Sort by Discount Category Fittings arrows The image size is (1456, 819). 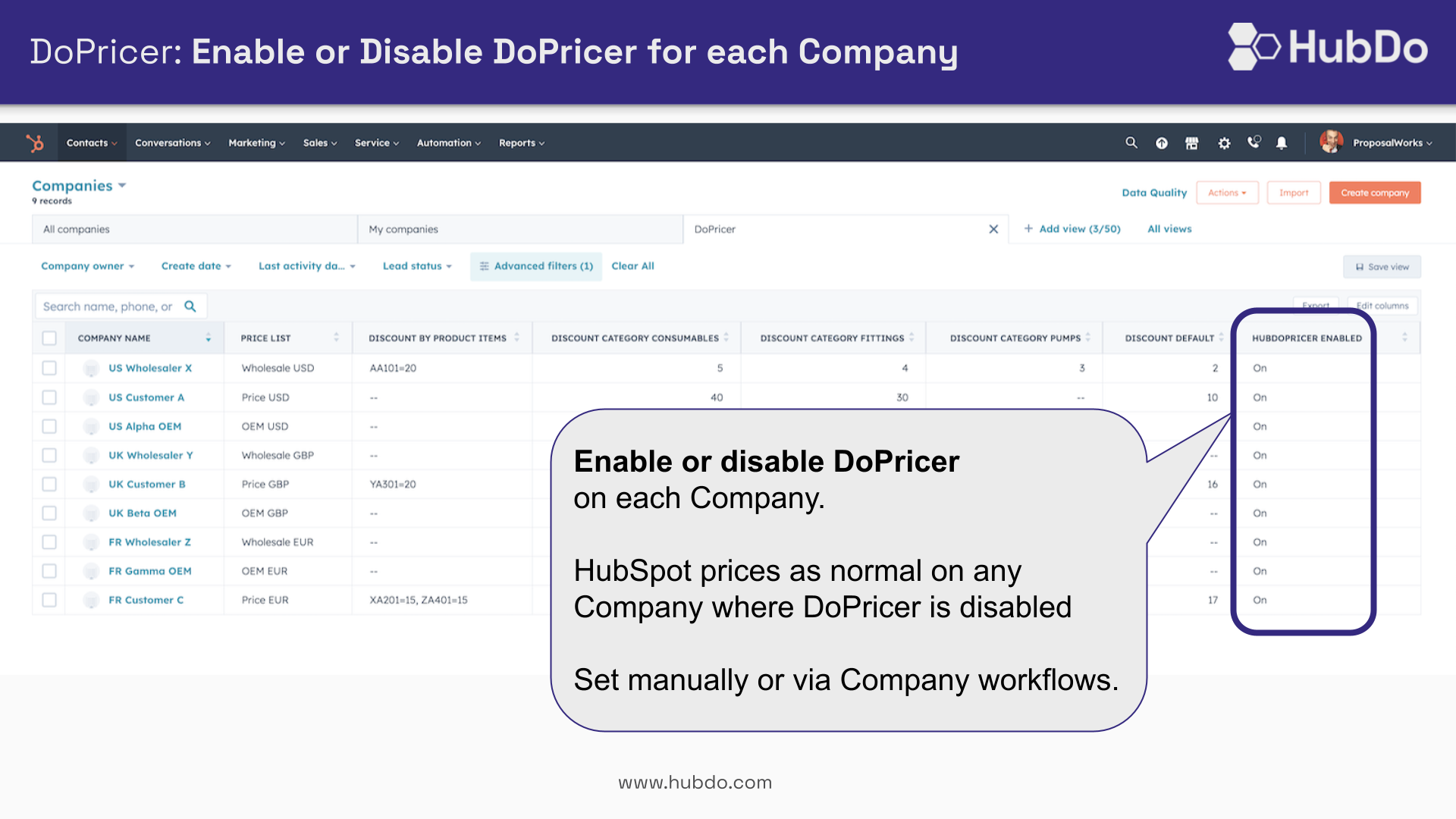[x=912, y=337]
